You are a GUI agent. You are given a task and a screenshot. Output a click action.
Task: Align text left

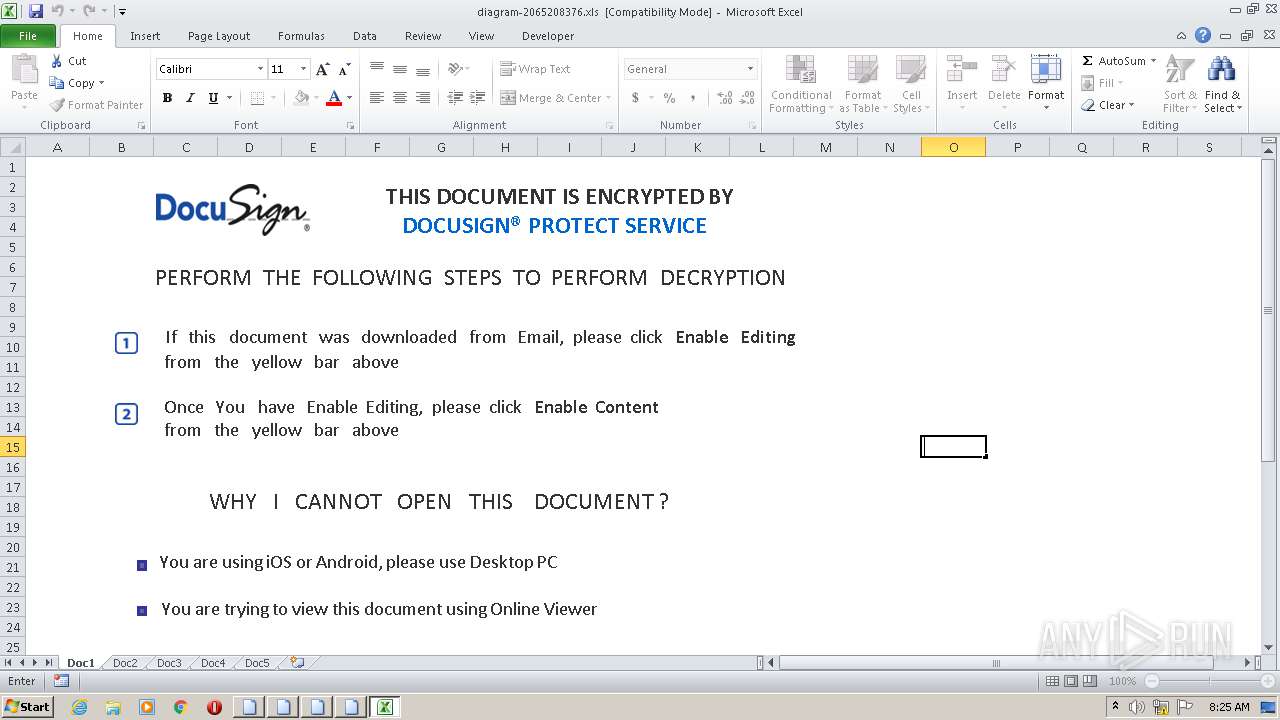coord(377,98)
